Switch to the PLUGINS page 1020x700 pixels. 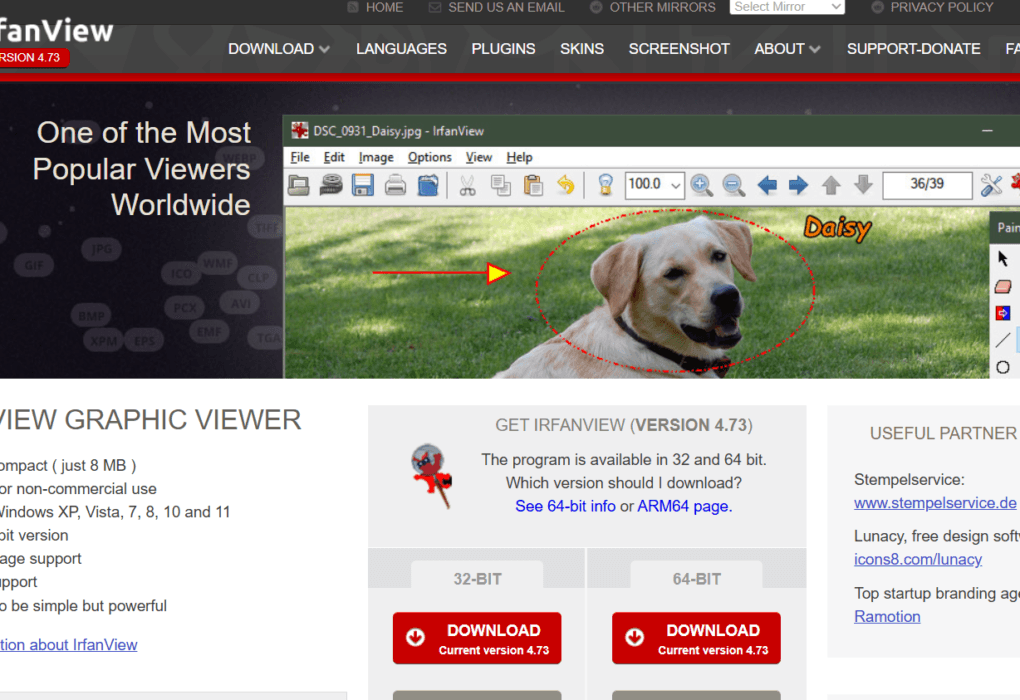point(503,48)
